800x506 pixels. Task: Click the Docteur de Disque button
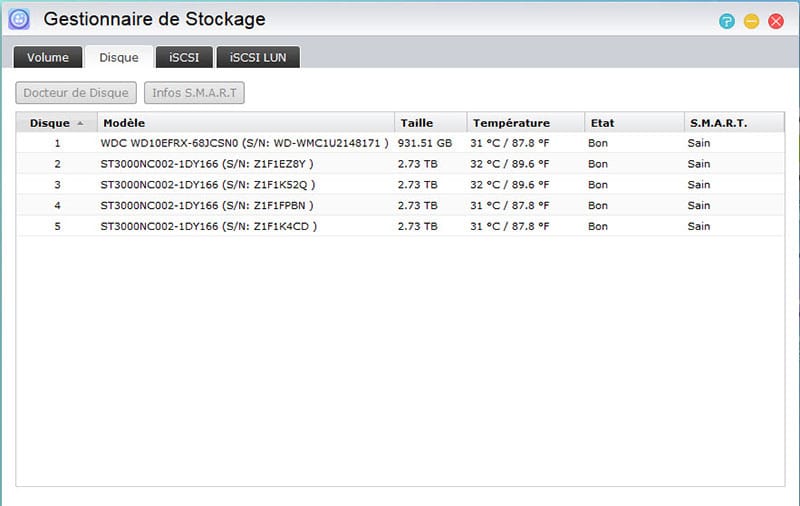76,93
